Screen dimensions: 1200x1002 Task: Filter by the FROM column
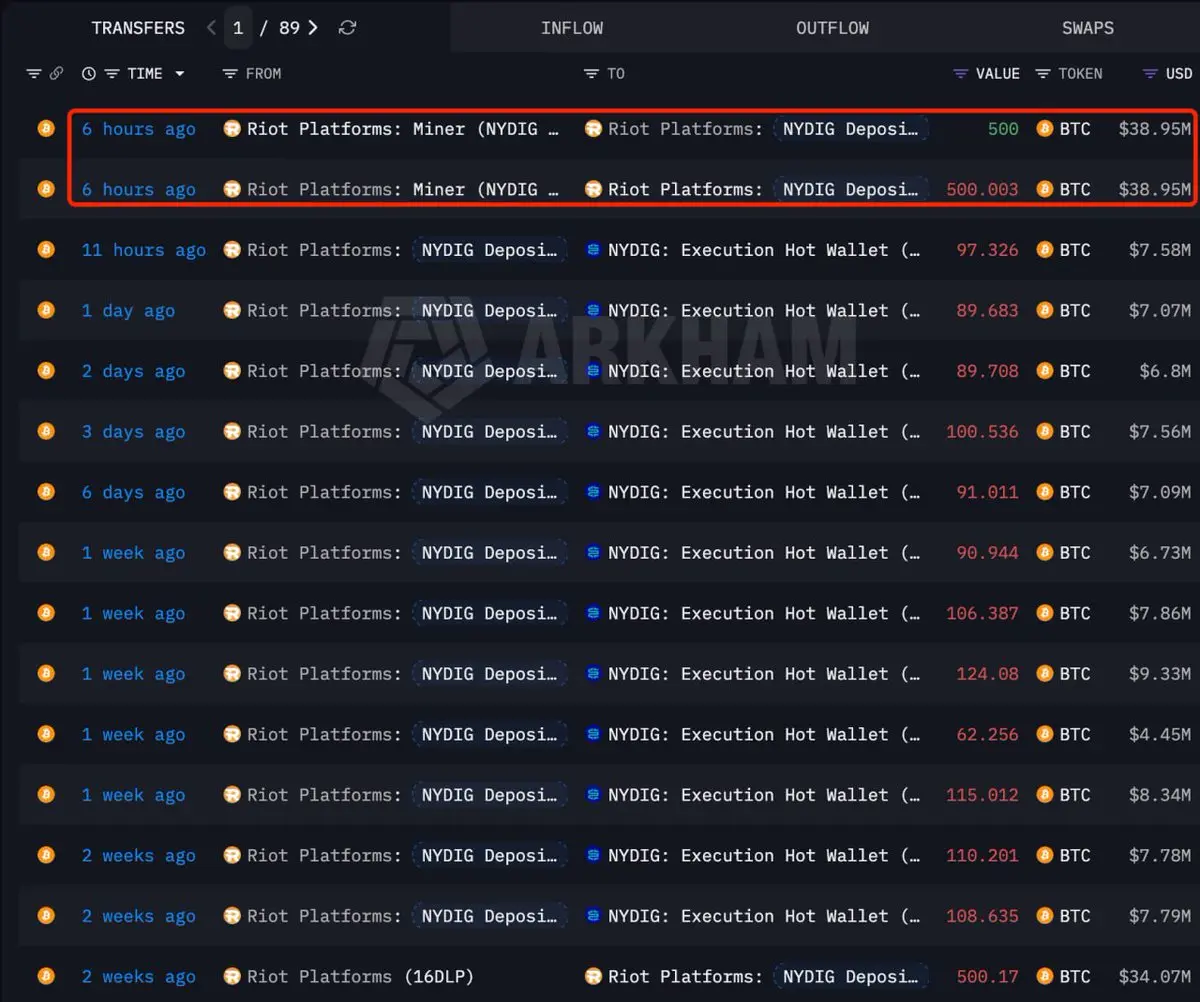pos(230,74)
